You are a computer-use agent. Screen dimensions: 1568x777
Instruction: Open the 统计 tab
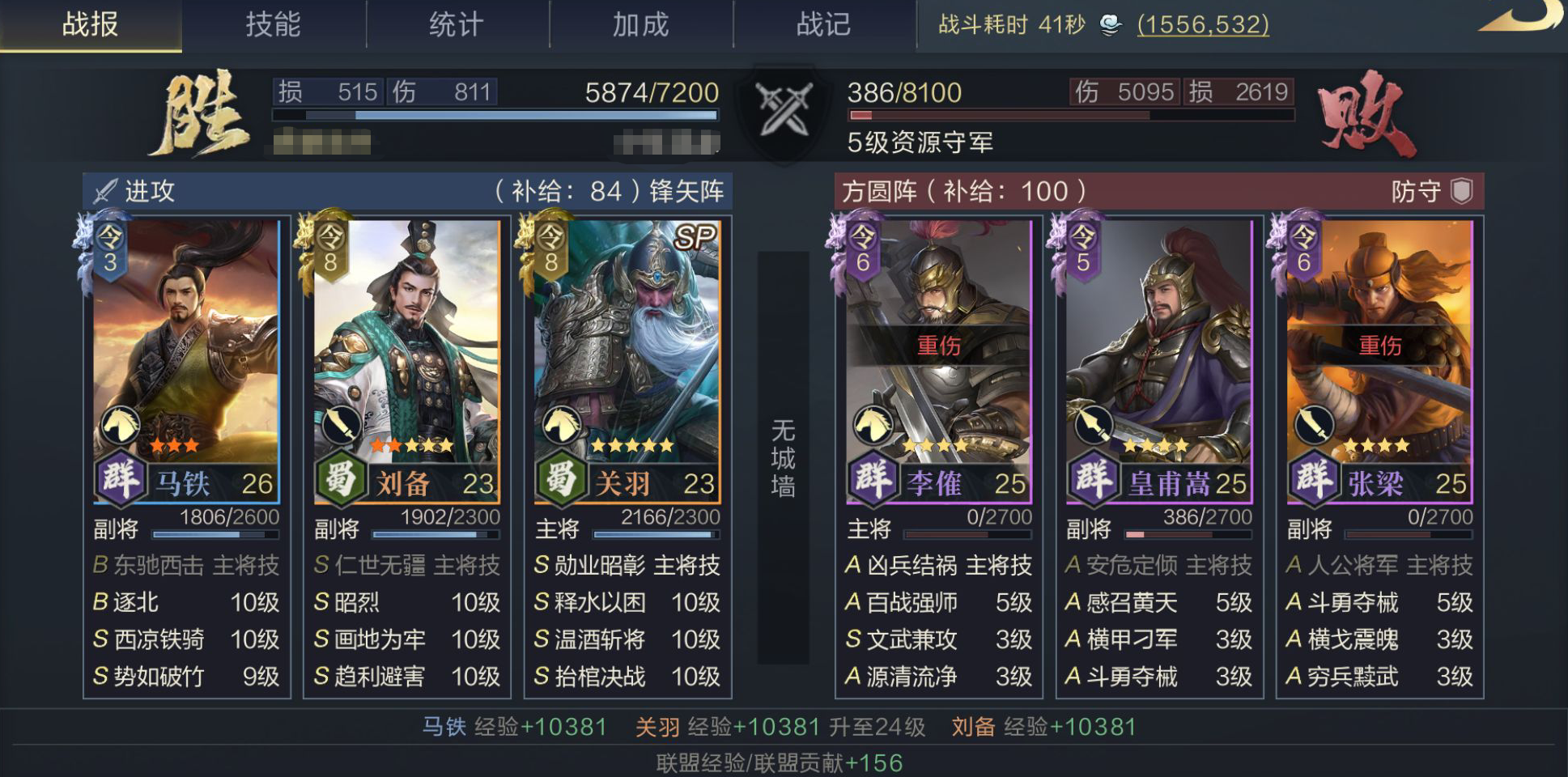point(457,25)
